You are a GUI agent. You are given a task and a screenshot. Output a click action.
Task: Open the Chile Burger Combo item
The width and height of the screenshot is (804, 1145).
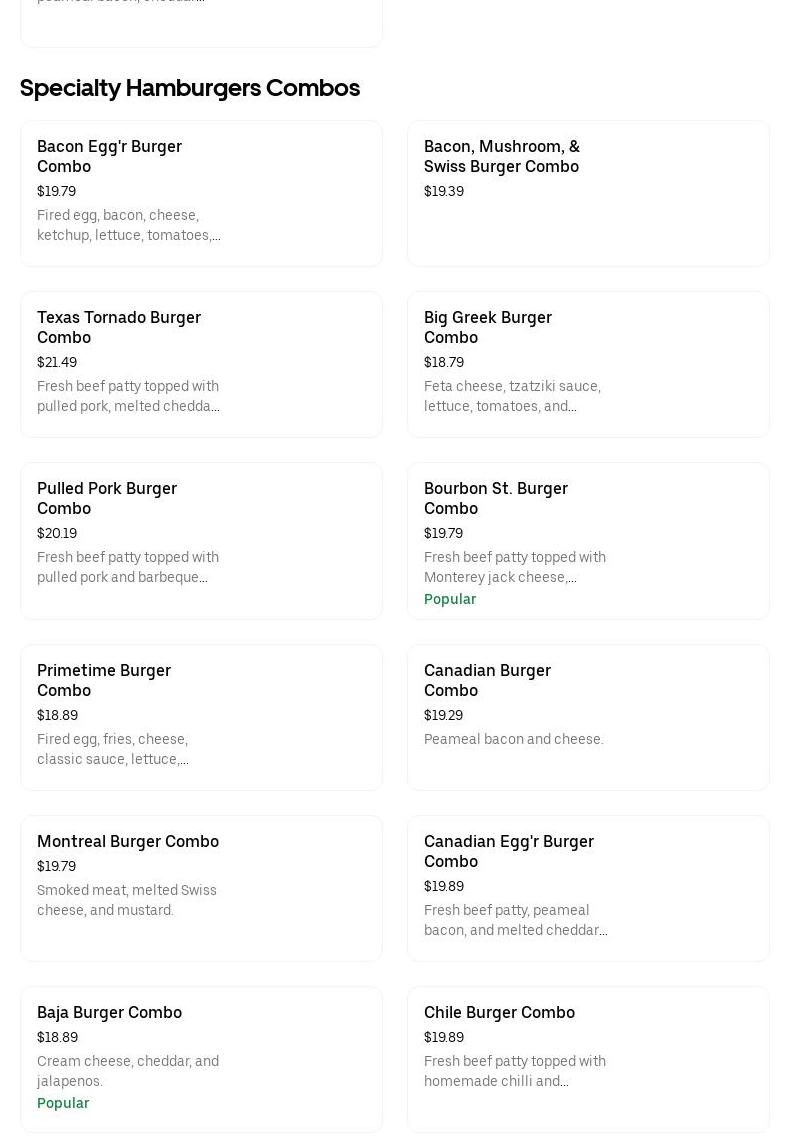click(499, 1012)
